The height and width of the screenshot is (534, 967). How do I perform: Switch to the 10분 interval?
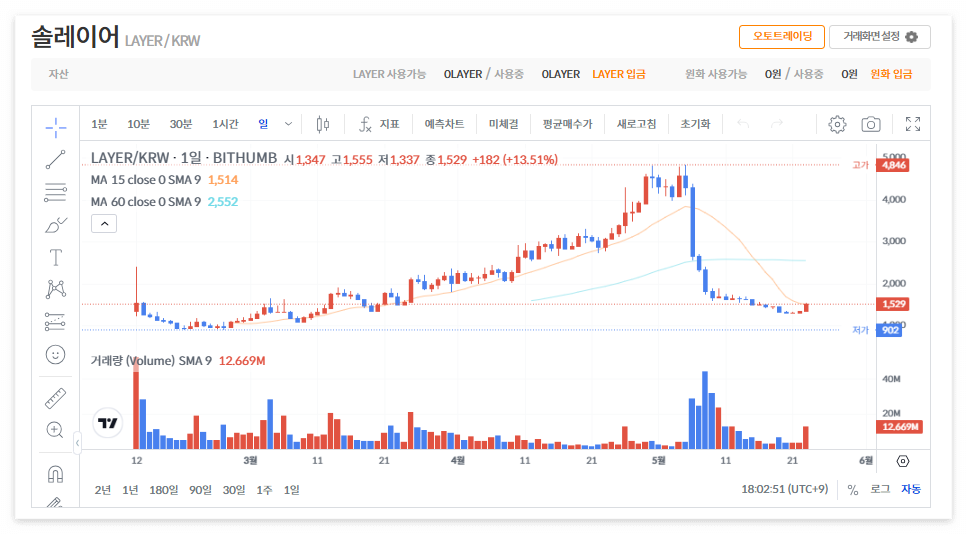pos(138,125)
